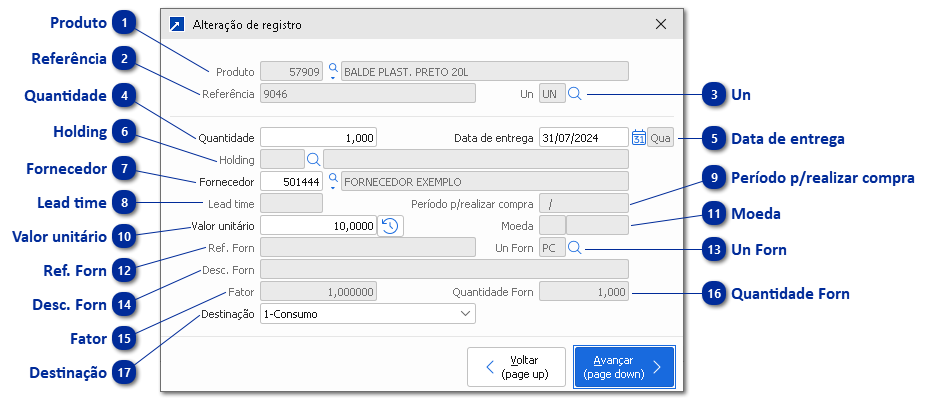
Task: Open the Un unit lookup magnifier
Action: click(x=575, y=94)
